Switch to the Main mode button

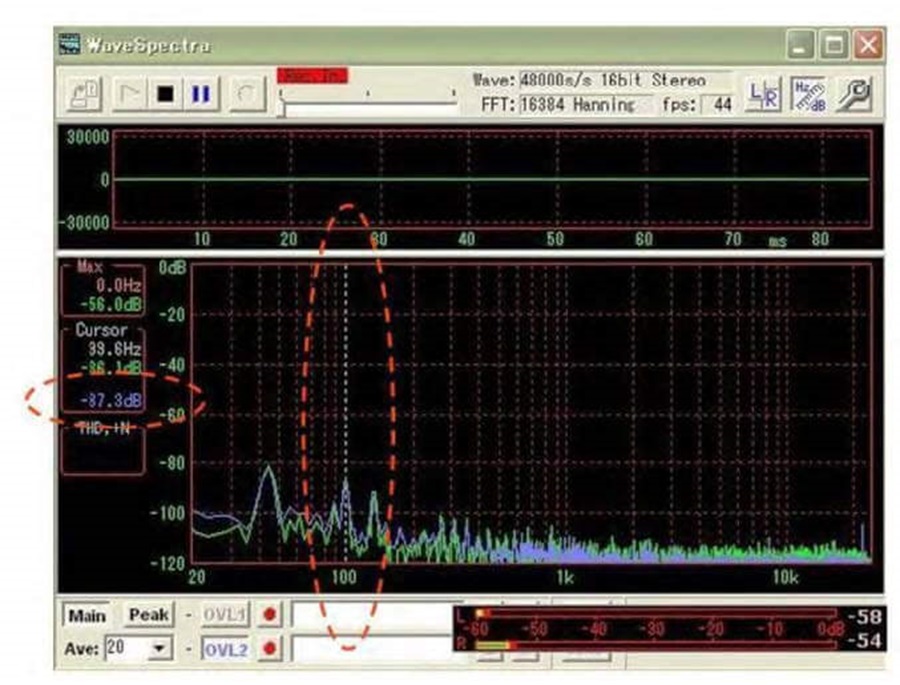87,616
